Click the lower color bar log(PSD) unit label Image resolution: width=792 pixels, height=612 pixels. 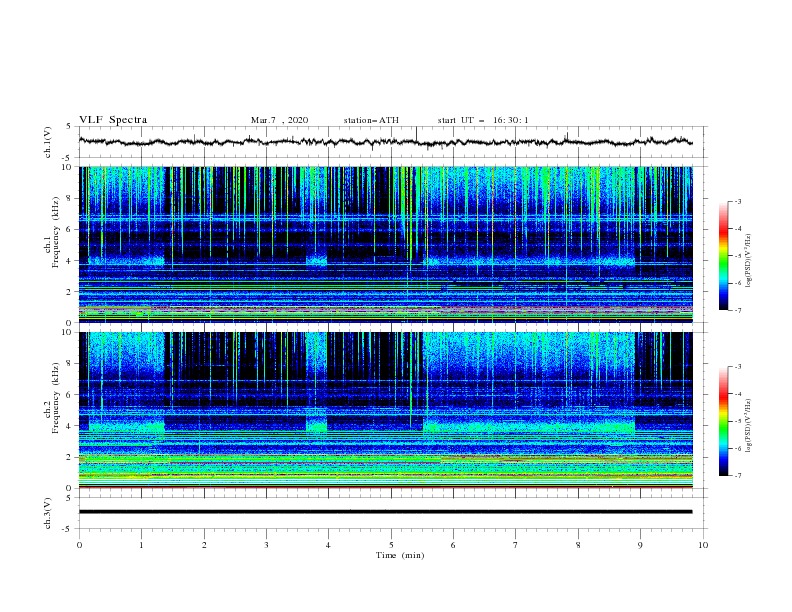point(748,426)
